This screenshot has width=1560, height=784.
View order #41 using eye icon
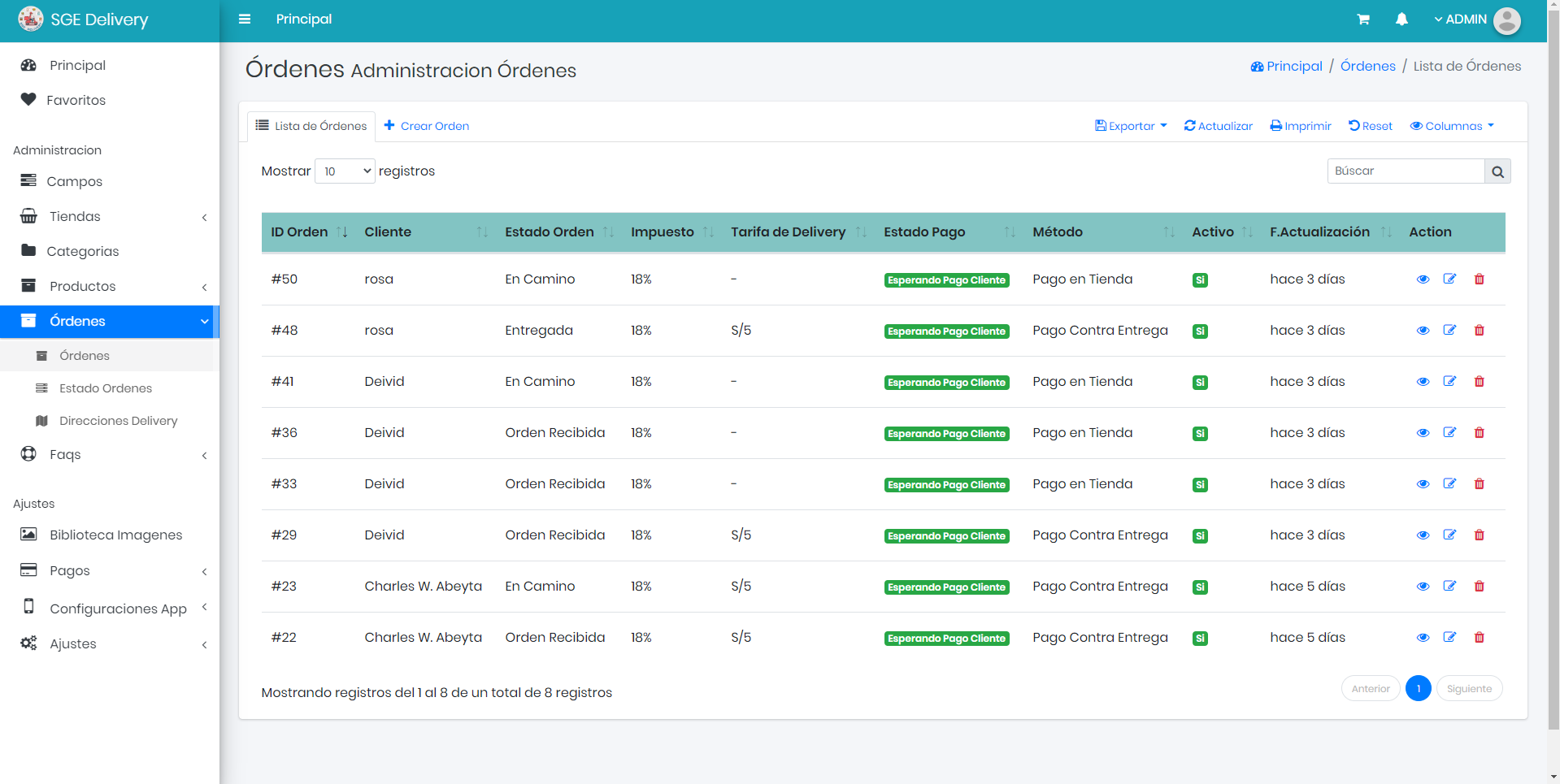[x=1423, y=382]
